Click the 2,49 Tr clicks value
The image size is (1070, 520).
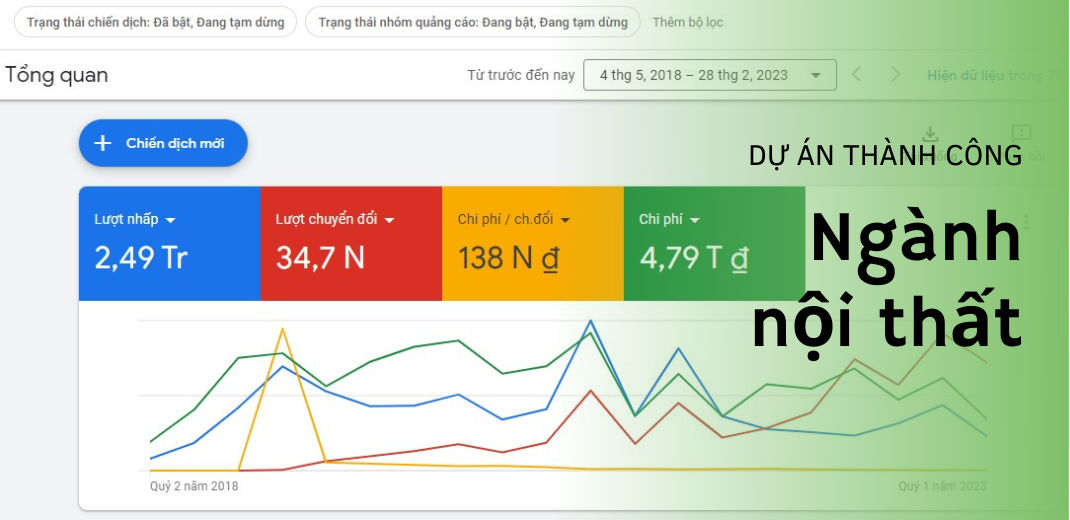point(141,258)
